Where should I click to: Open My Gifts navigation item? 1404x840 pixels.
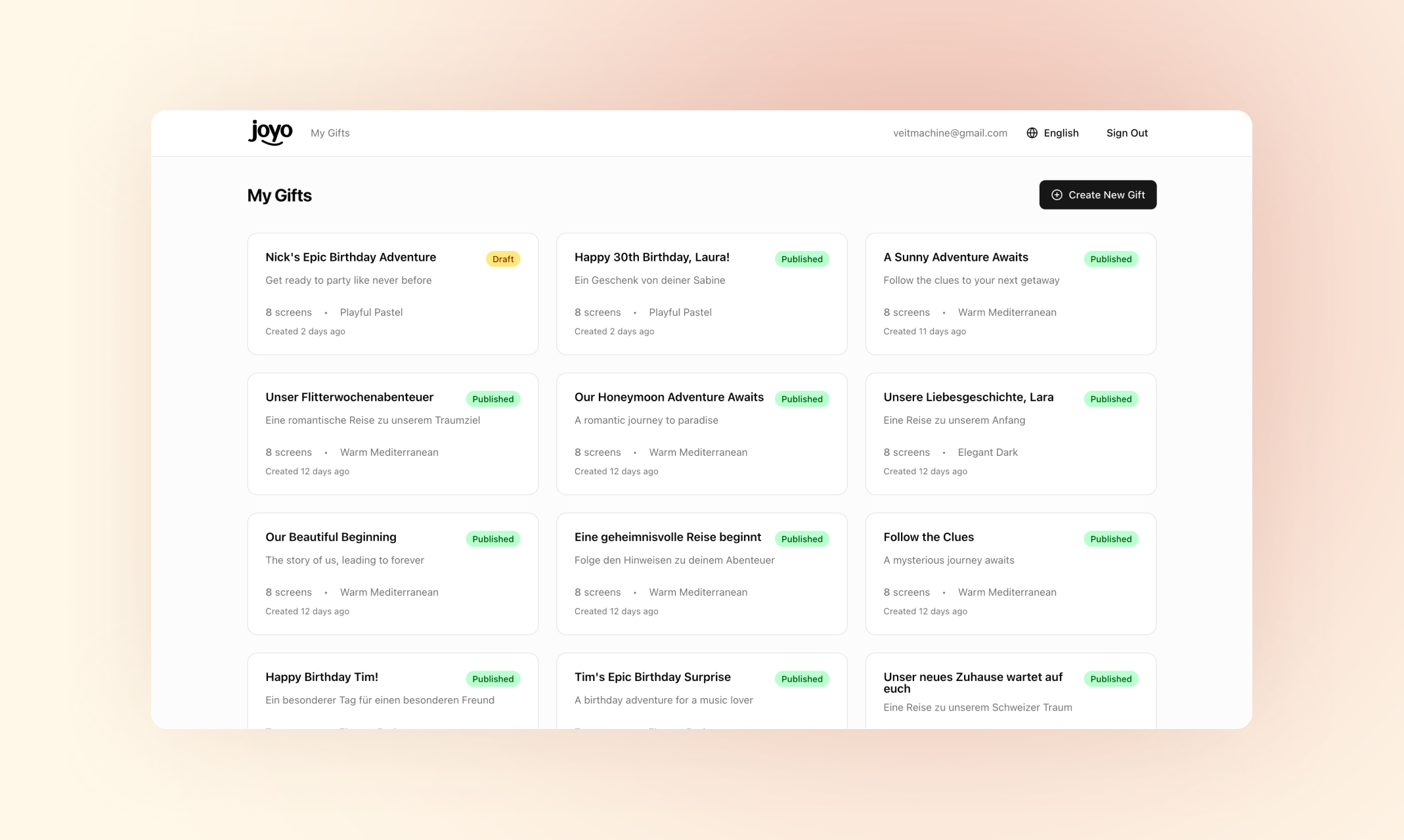click(330, 133)
